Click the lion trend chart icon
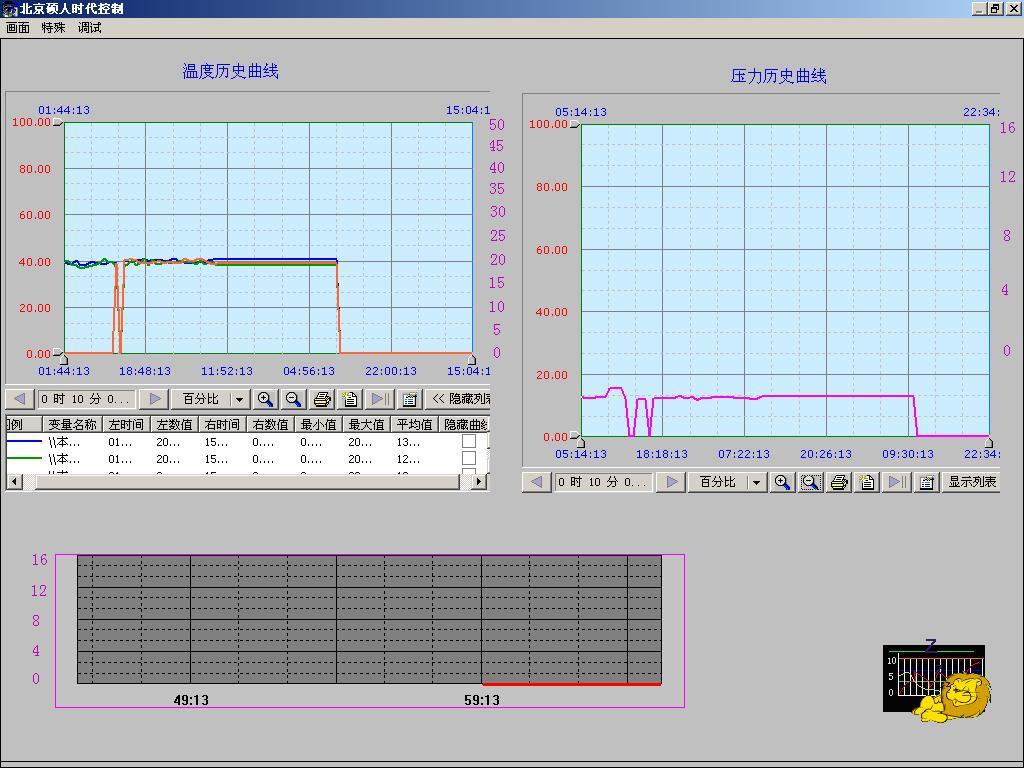The width and height of the screenshot is (1024, 768). click(x=938, y=680)
